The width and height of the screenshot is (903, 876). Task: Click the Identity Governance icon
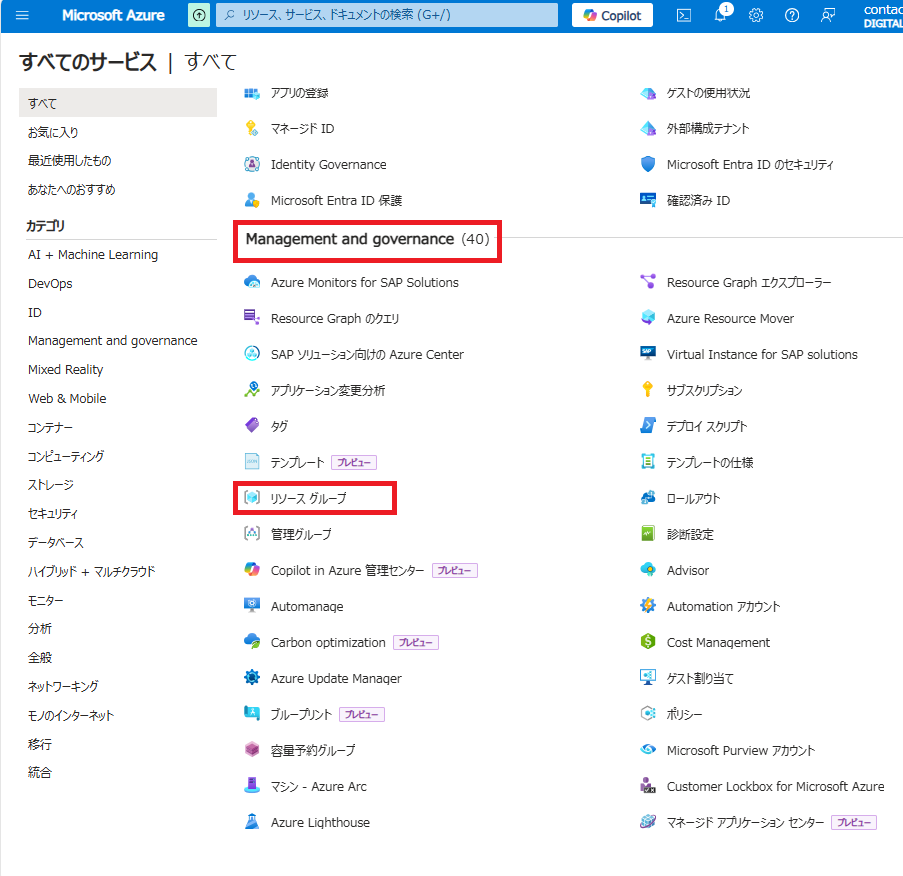pos(252,165)
